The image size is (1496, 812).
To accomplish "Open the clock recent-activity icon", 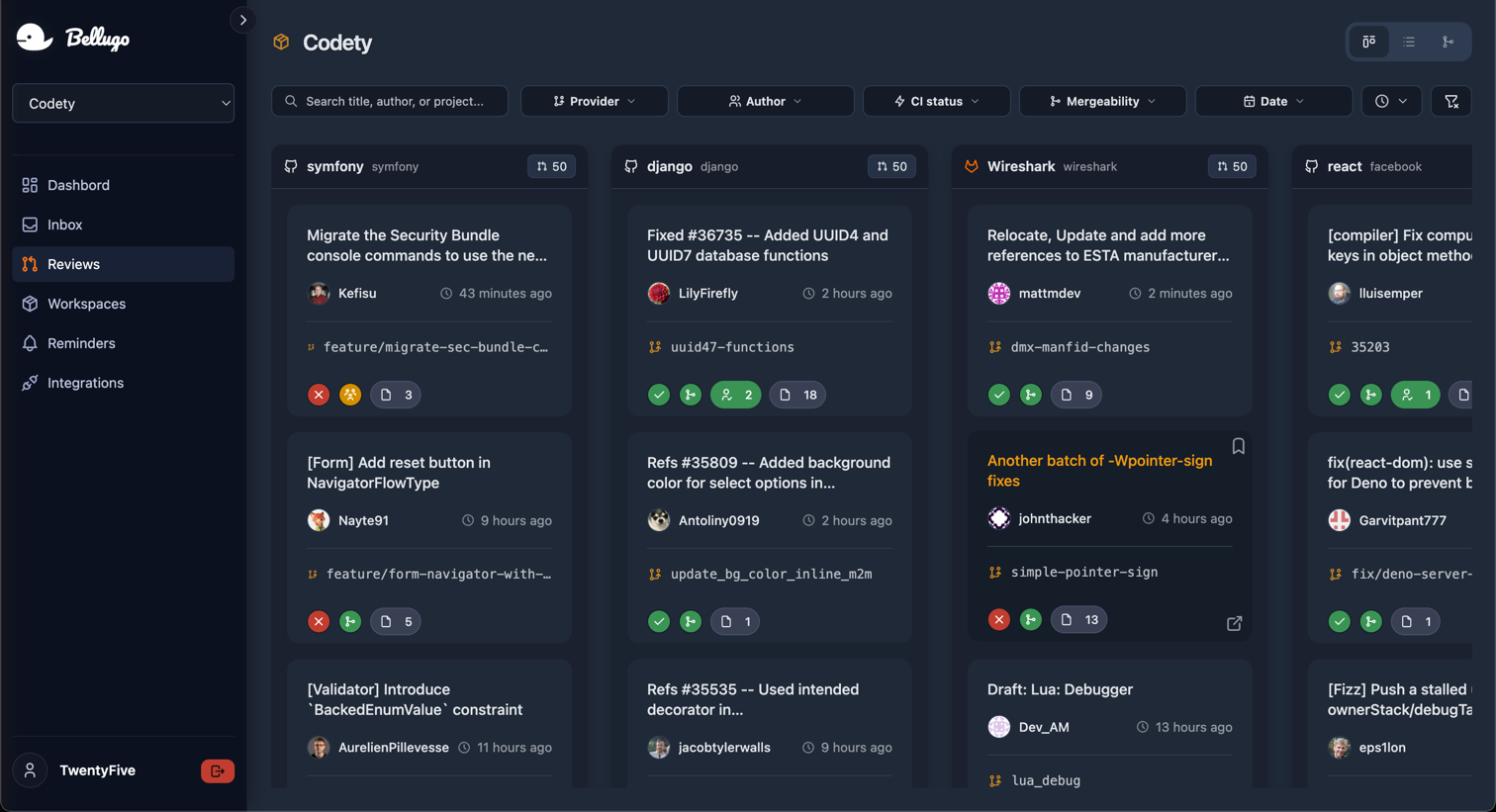I will click(1389, 100).
